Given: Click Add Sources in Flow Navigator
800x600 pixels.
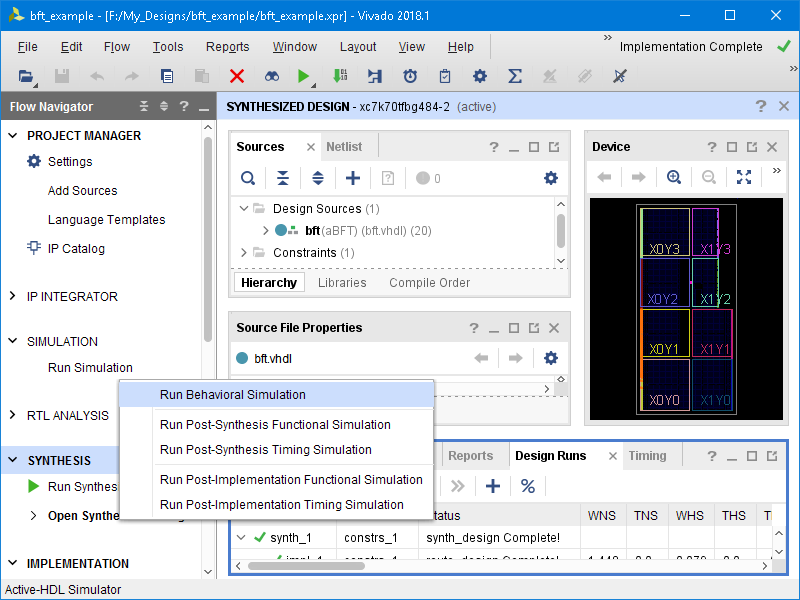Looking at the screenshot, I should (x=83, y=191).
